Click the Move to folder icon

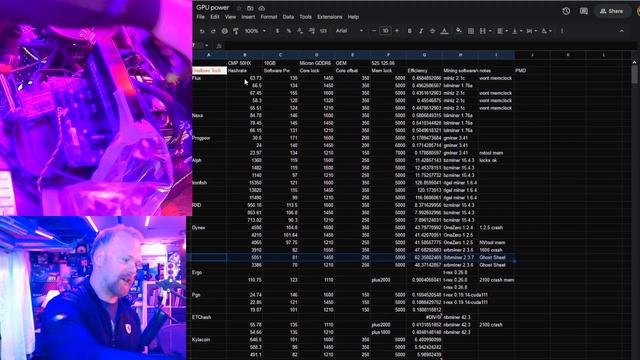250,8
